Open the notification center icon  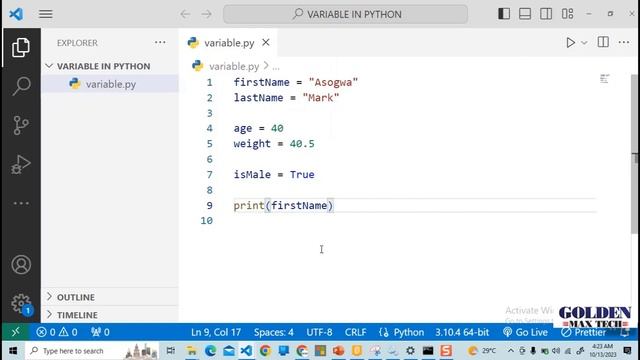pyautogui.click(x=627, y=351)
